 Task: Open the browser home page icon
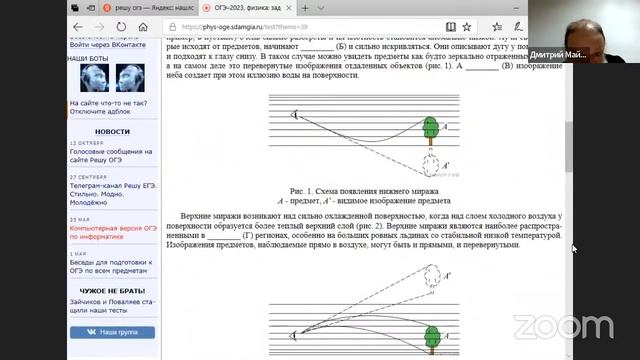tap(143, 27)
